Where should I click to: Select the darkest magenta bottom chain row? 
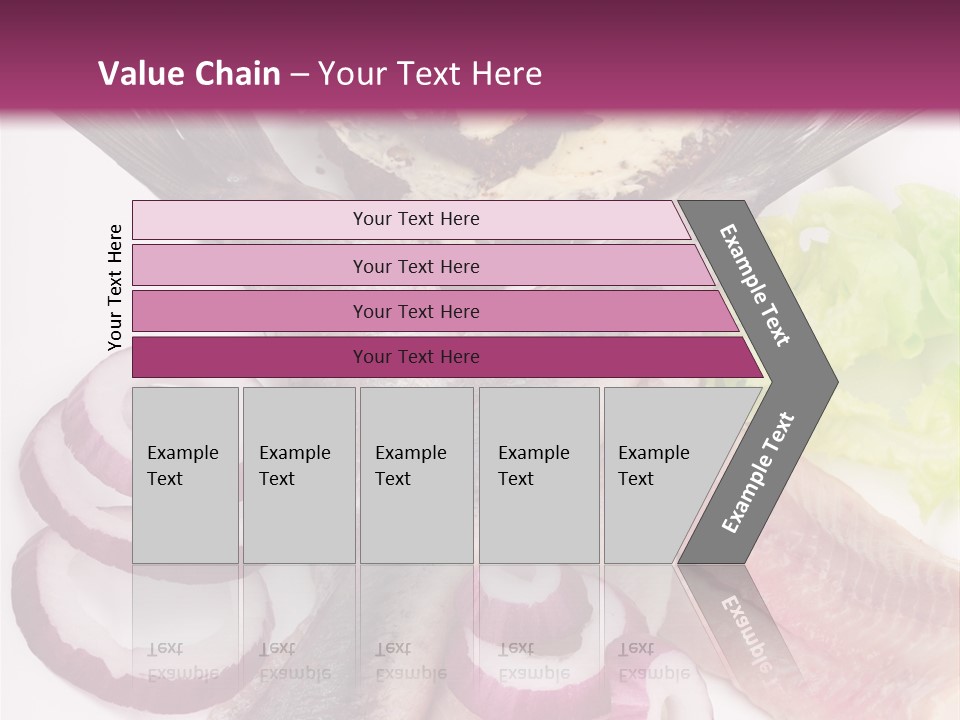pos(416,357)
